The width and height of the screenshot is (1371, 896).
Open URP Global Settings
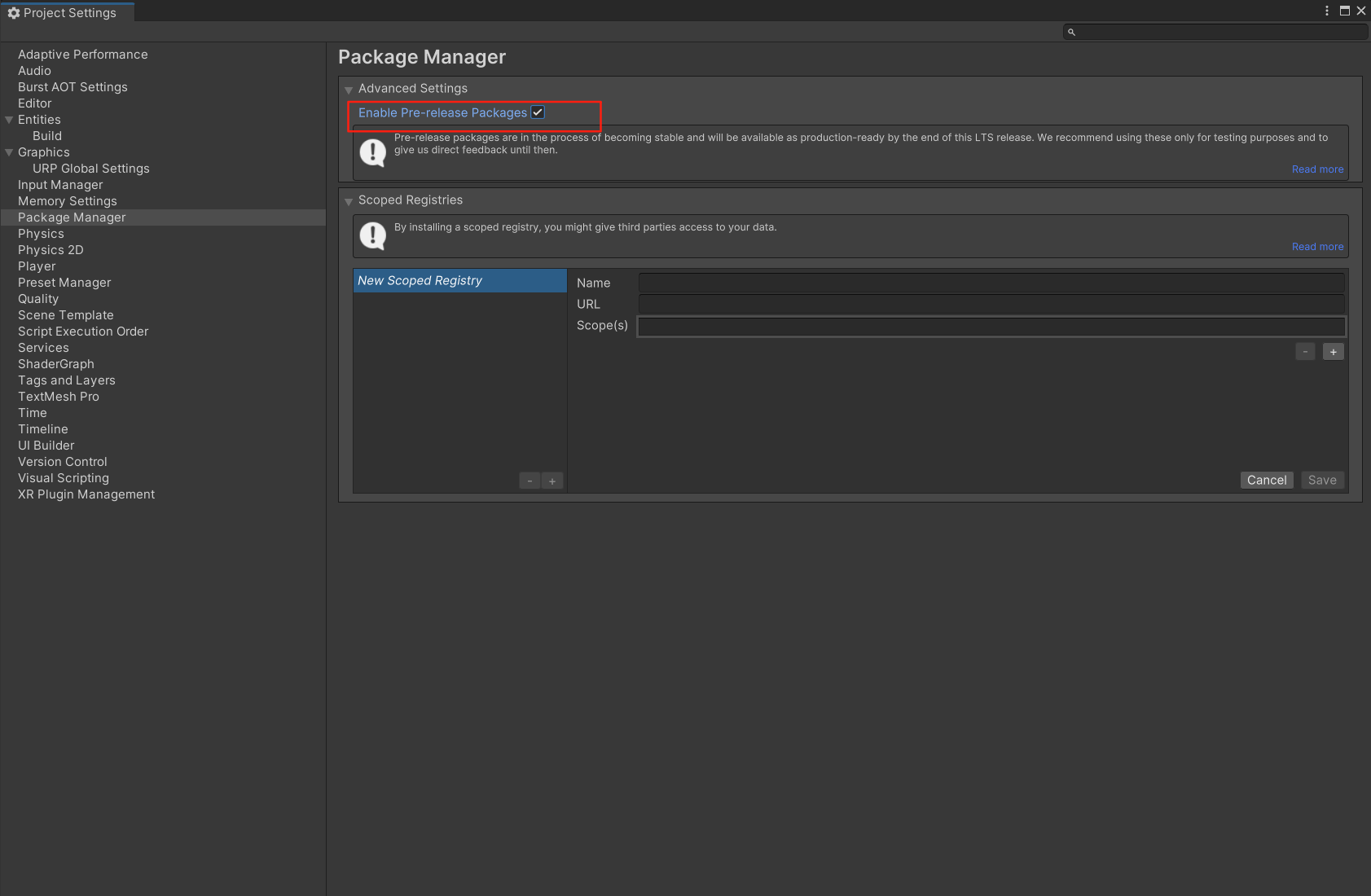click(x=91, y=169)
